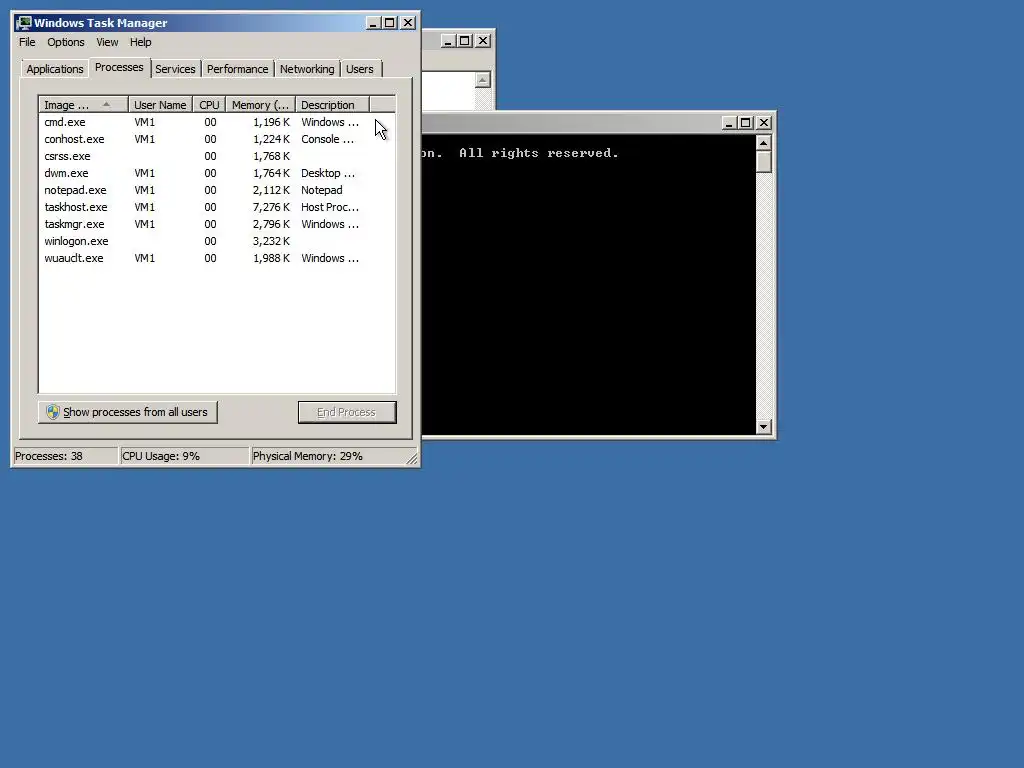1024x768 pixels.
Task: Select the dwm.exe process
Action: coord(217,173)
